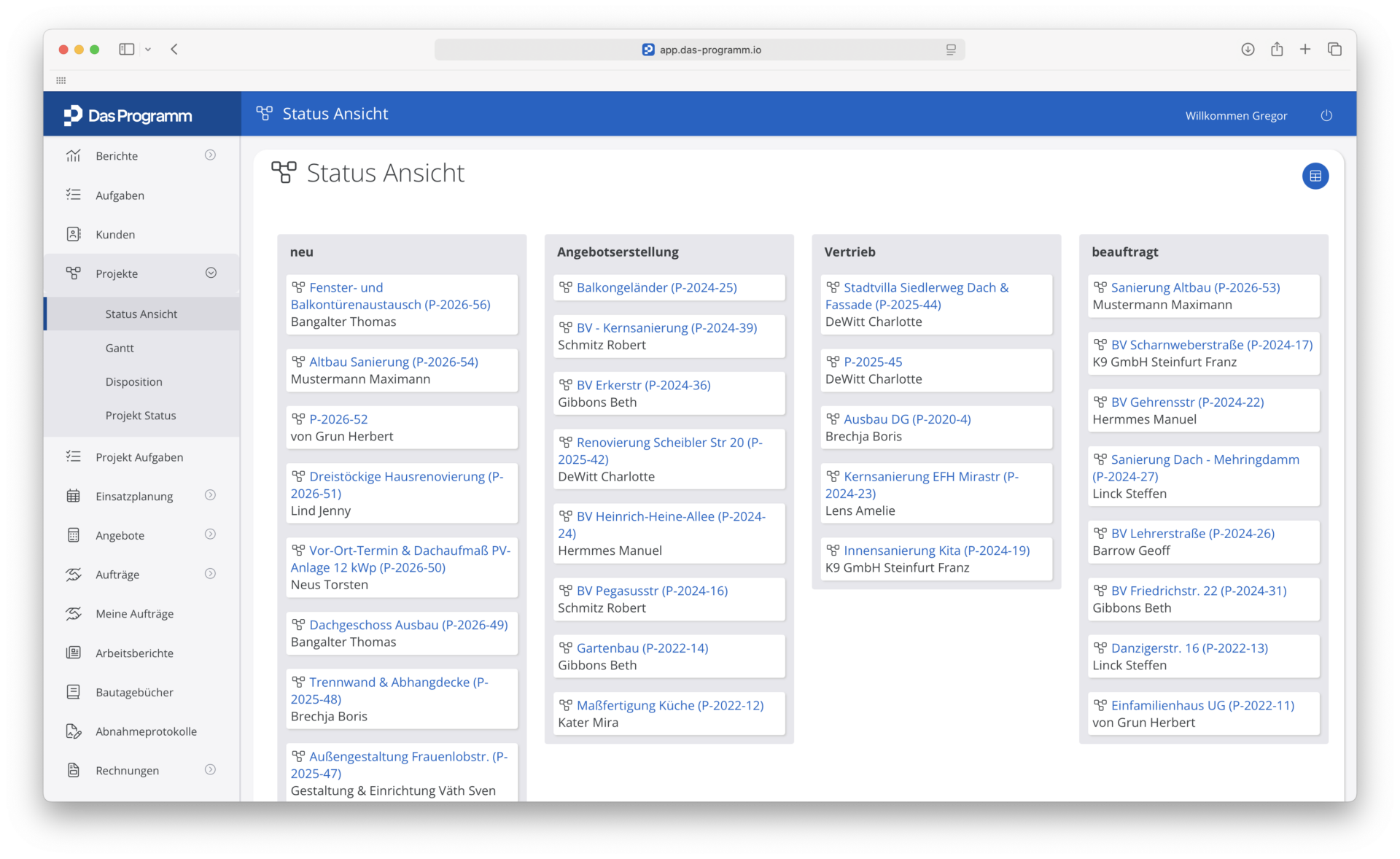The image size is (1400, 859).
Task: Expand the Angebote submenu arrow
Action: pos(210,535)
